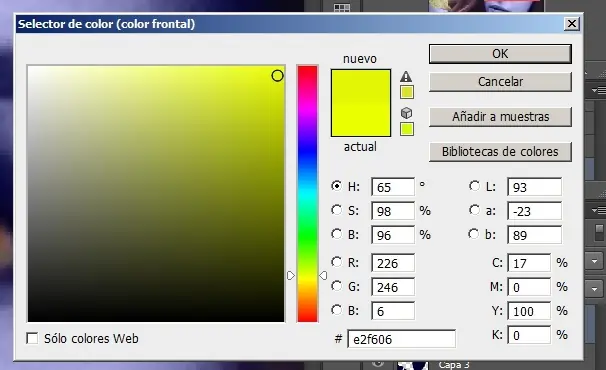Select the Lab b radio button
The image size is (606, 370).
473,234
